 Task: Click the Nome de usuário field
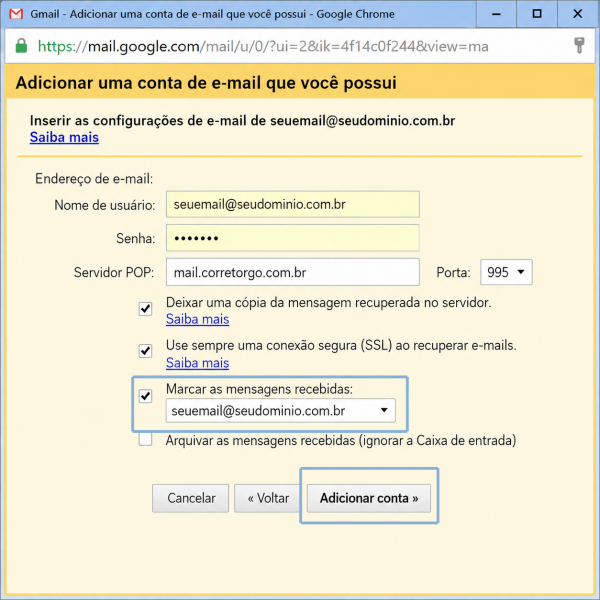(293, 204)
